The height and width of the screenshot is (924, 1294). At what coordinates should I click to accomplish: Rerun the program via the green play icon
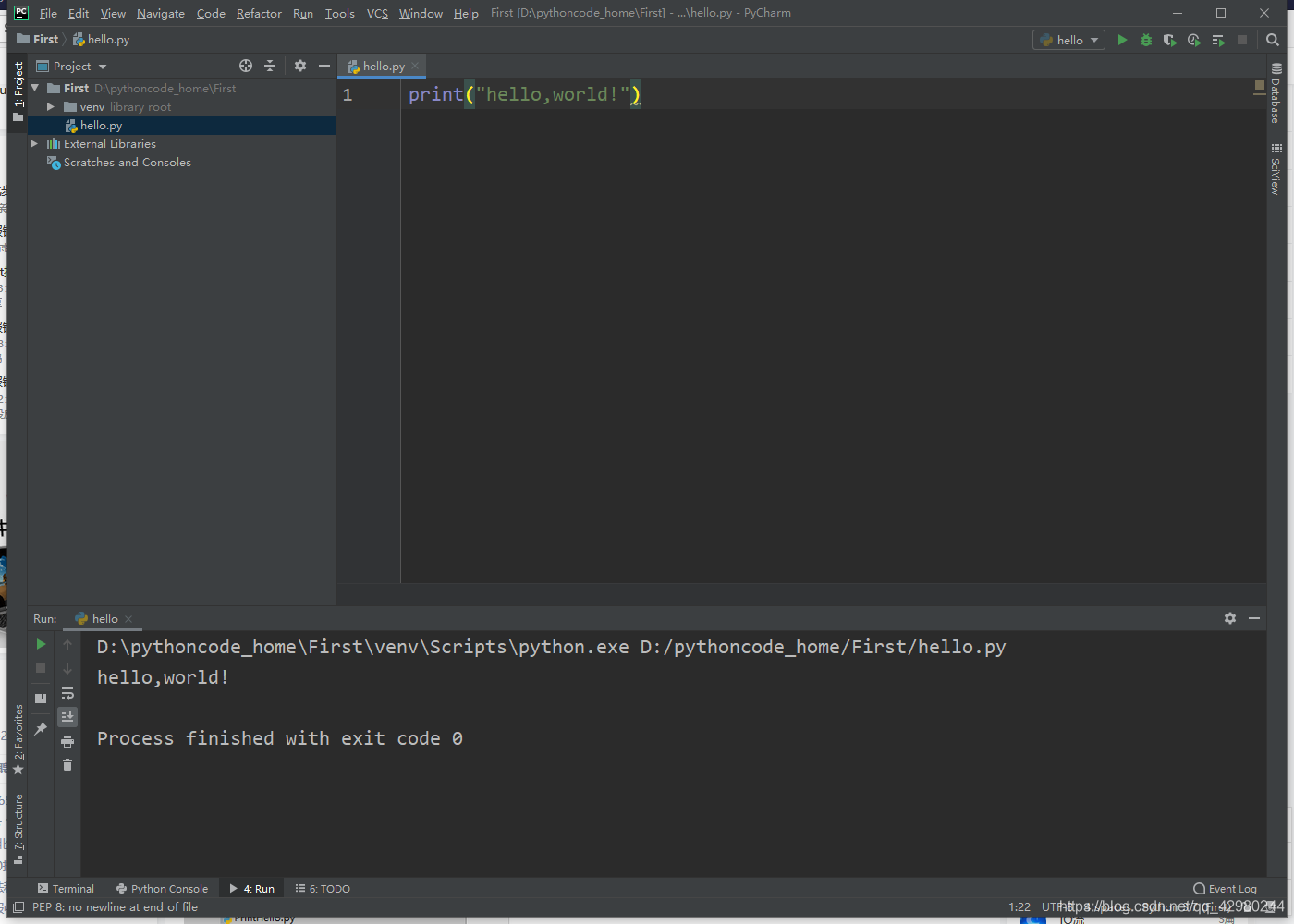(x=40, y=644)
